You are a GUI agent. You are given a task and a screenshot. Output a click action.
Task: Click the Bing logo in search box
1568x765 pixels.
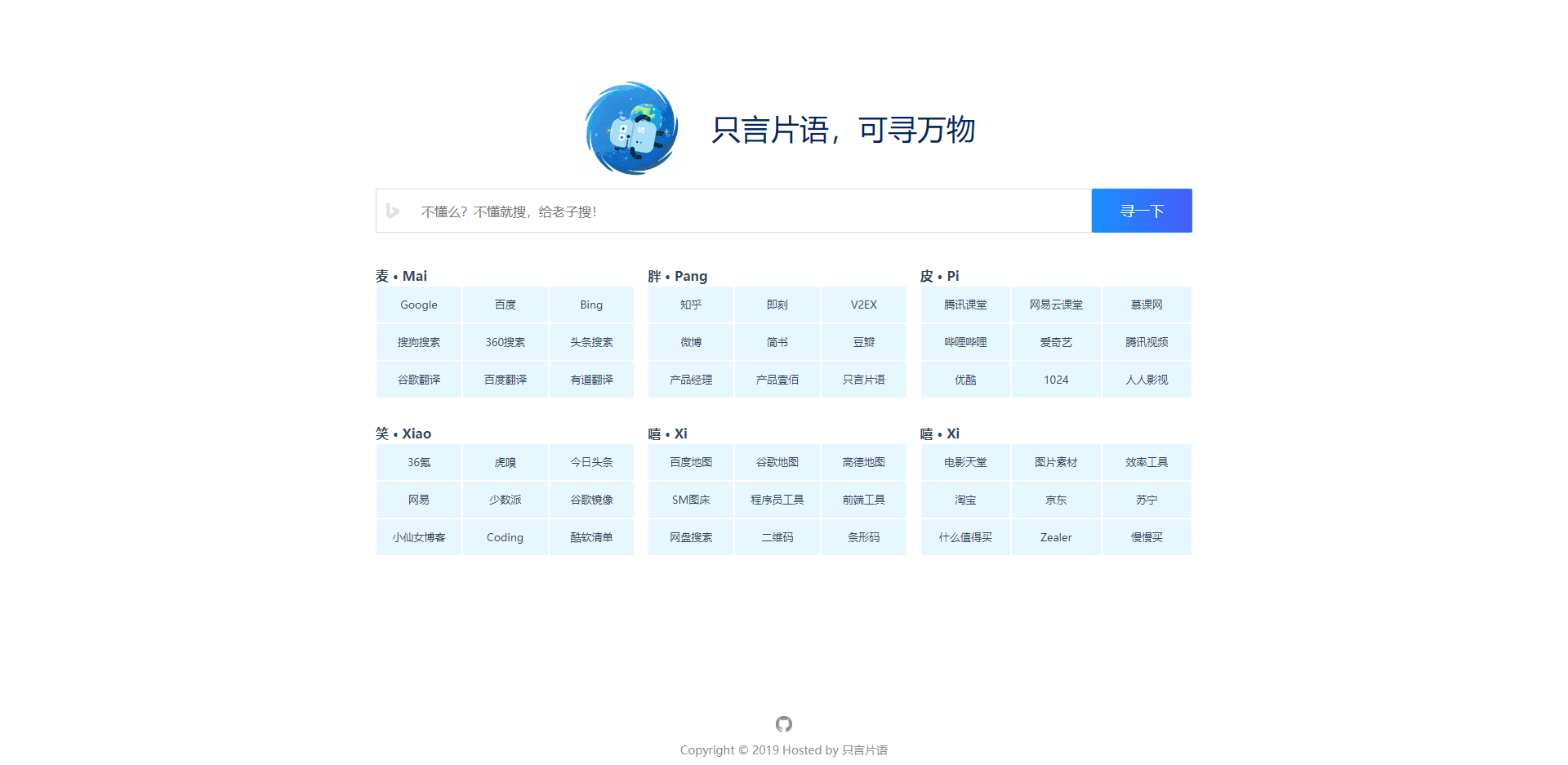(x=393, y=211)
